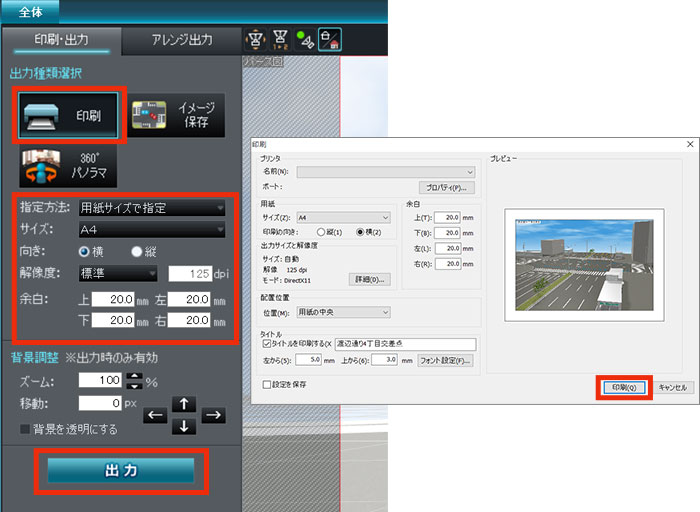Select the 全体 tab at top
This screenshot has height=512, width=700.
point(30,11)
